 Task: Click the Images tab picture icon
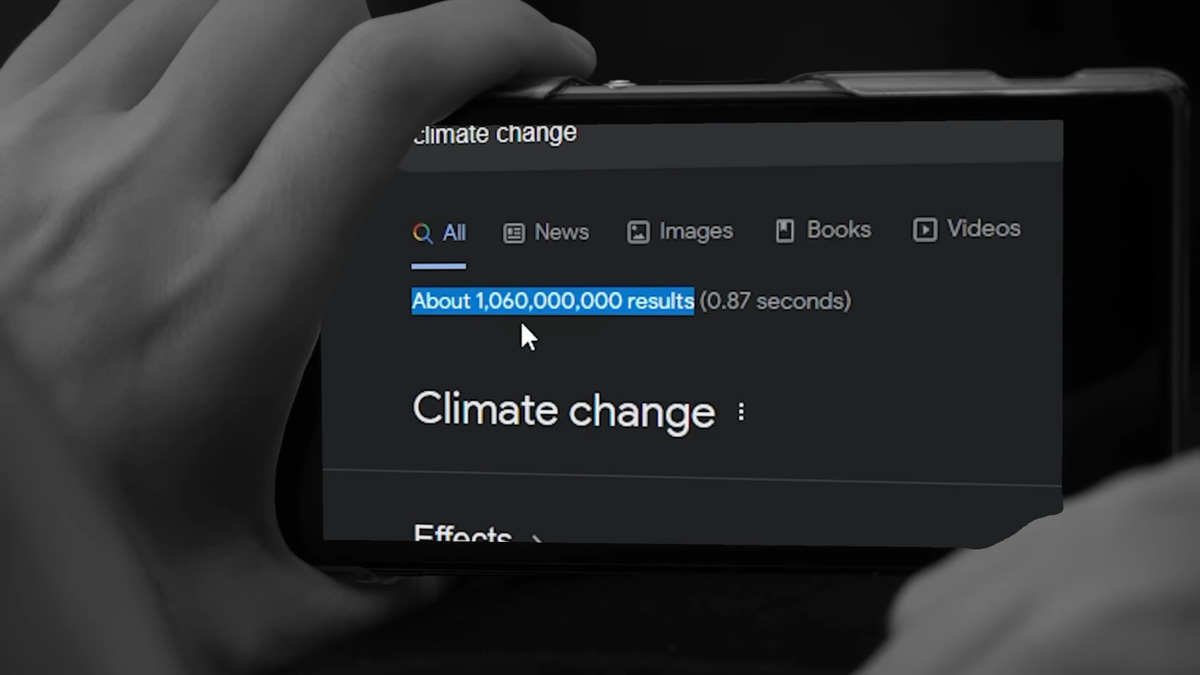tap(638, 233)
